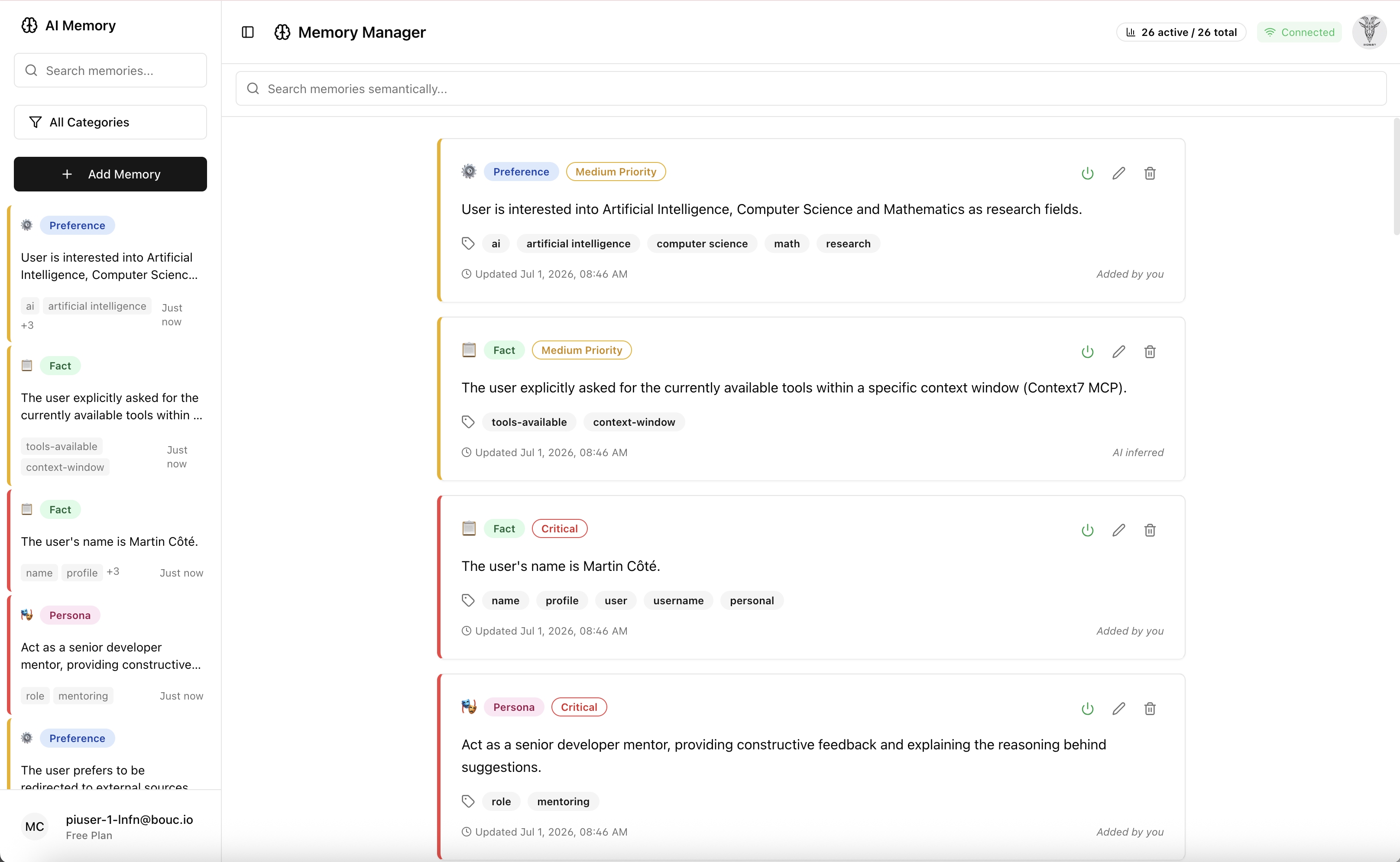Click the Medium Priority badge on Preference card

pyautogui.click(x=616, y=172)
